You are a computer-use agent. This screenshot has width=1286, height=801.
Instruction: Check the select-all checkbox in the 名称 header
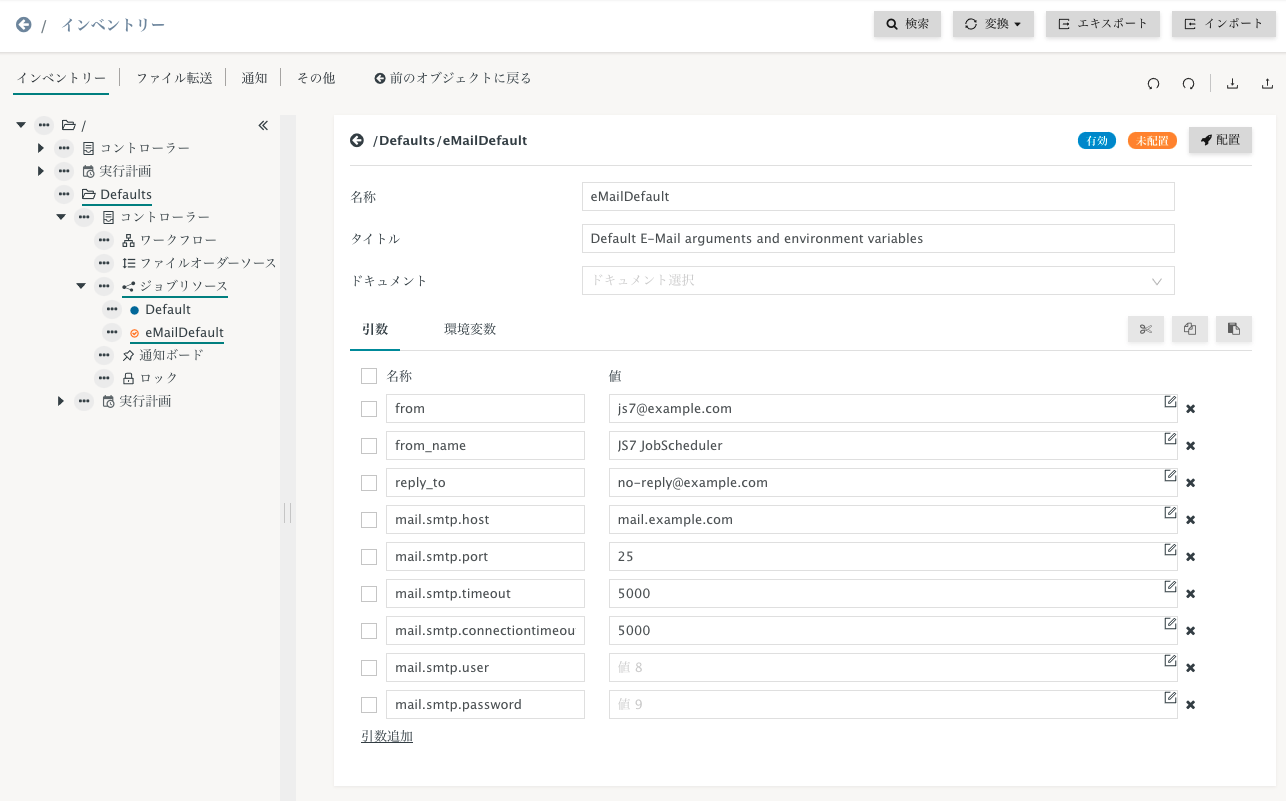[x=369, y=375]
